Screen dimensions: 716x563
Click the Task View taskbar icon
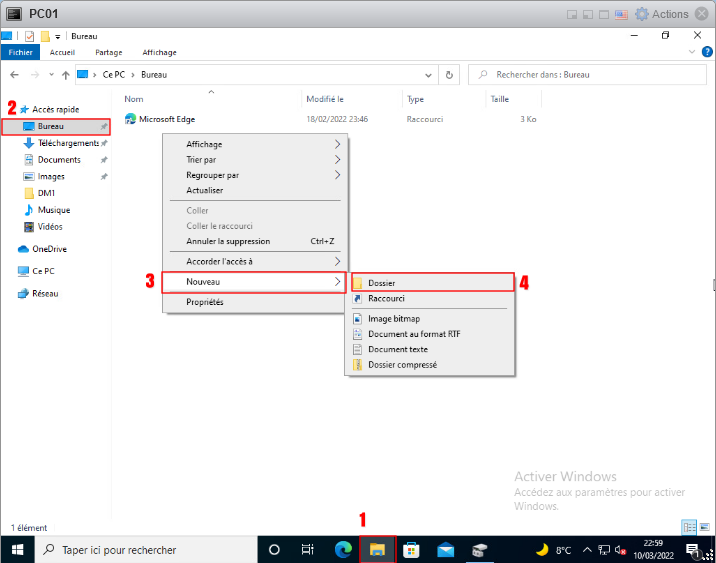[308, 550]
